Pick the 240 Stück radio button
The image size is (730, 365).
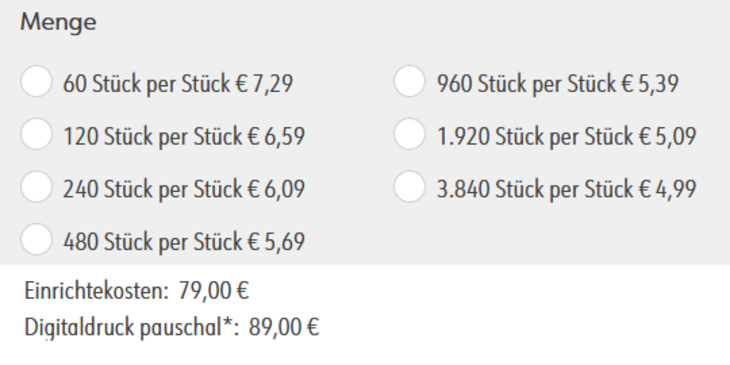[x=36, y=186]
